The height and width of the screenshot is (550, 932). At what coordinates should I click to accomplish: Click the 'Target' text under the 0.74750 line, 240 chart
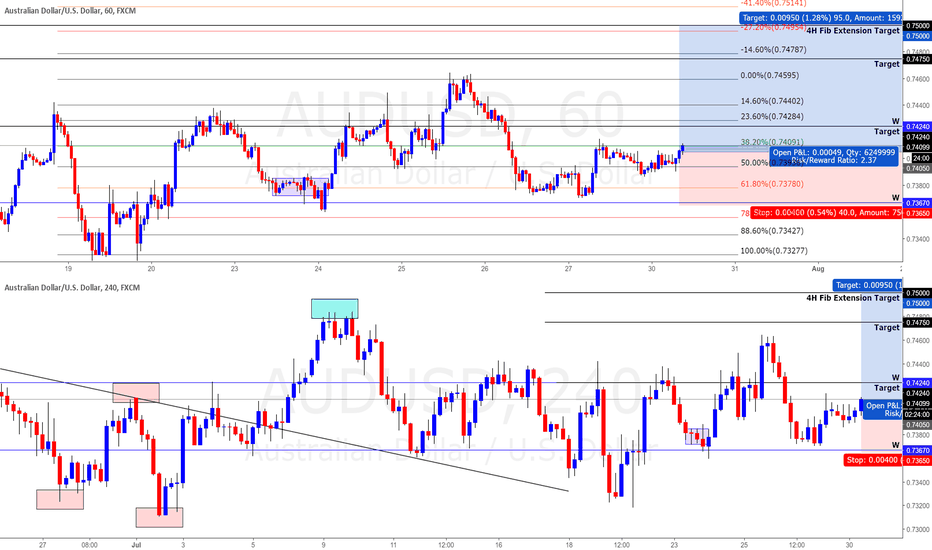tap(887, 328)
